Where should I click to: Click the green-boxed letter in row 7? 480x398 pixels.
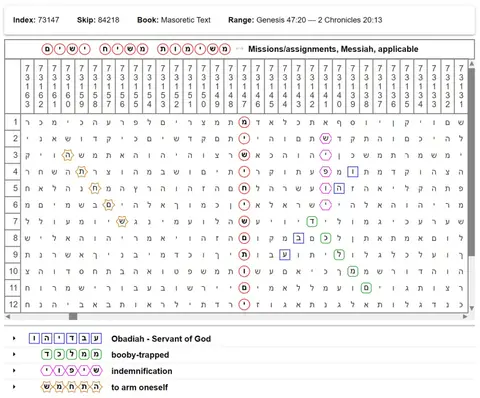point(312,221)
